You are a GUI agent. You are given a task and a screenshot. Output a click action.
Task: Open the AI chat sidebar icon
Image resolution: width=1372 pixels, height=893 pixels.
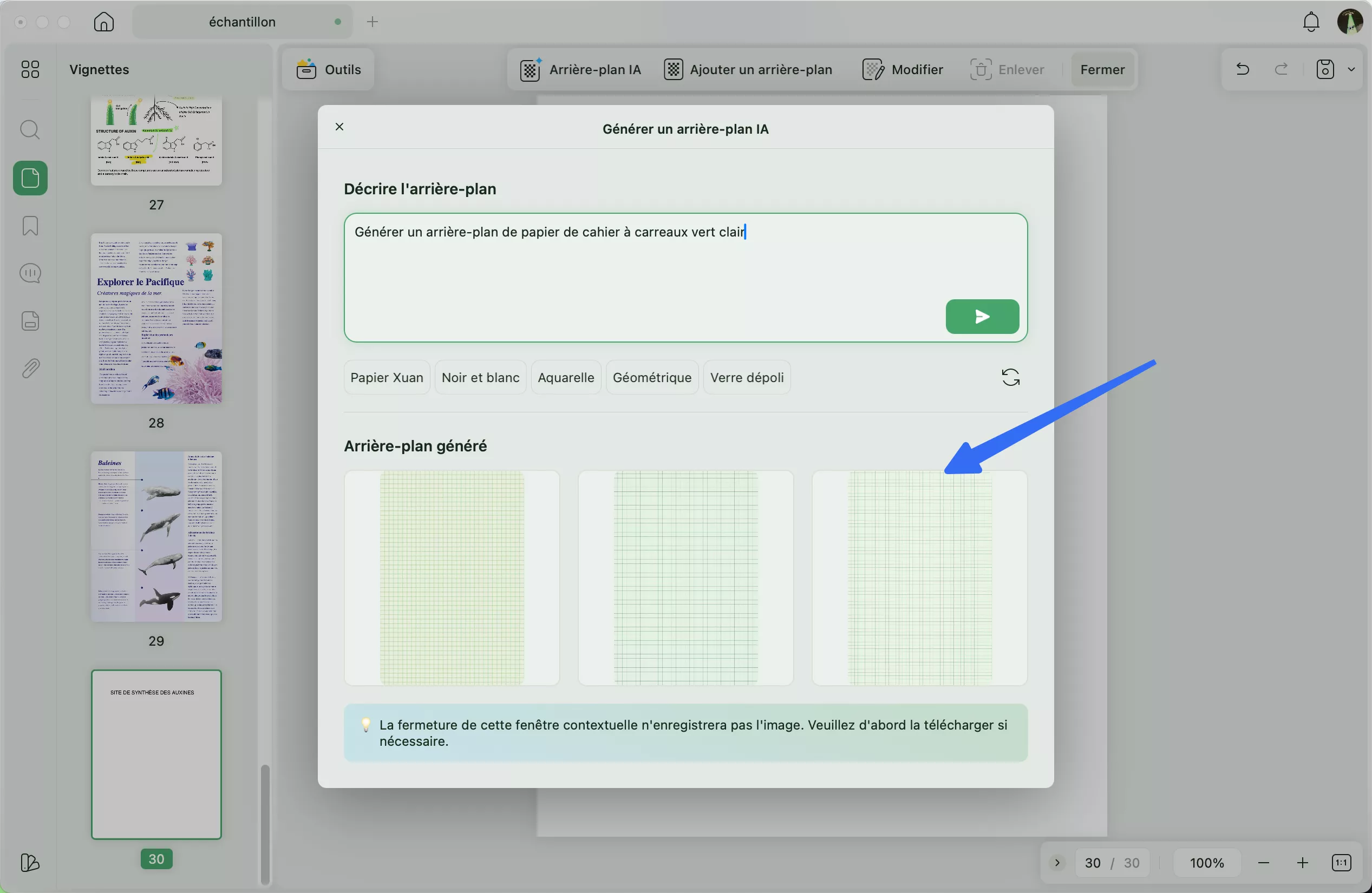click(29, 273)
